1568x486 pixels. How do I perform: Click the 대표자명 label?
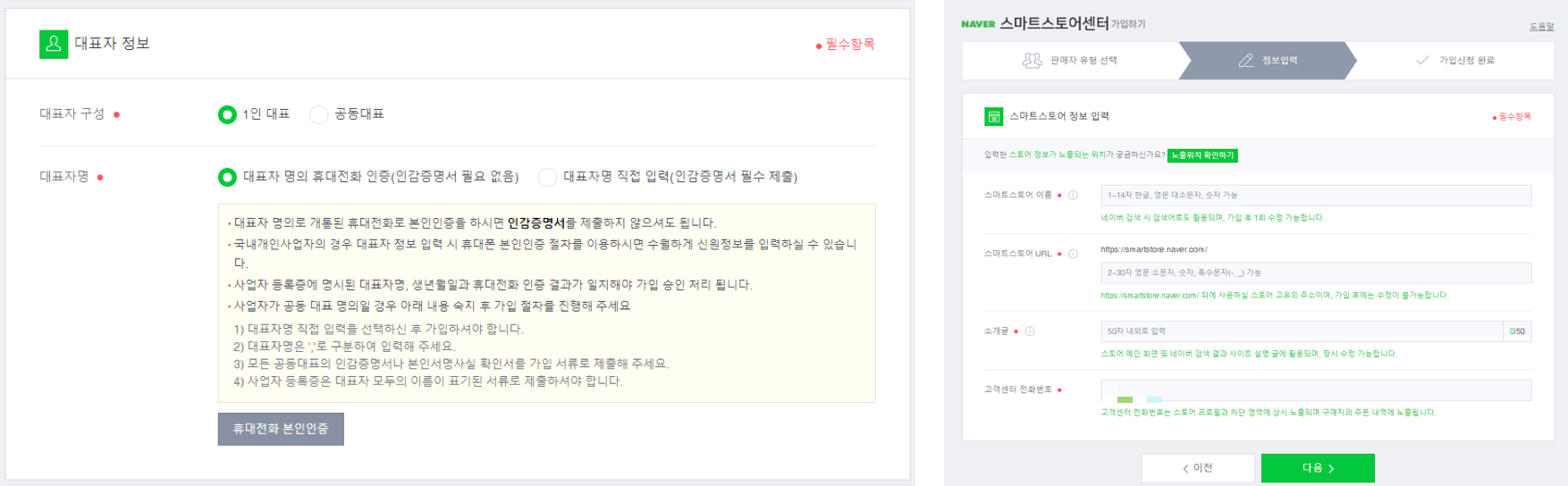point(64,177)
